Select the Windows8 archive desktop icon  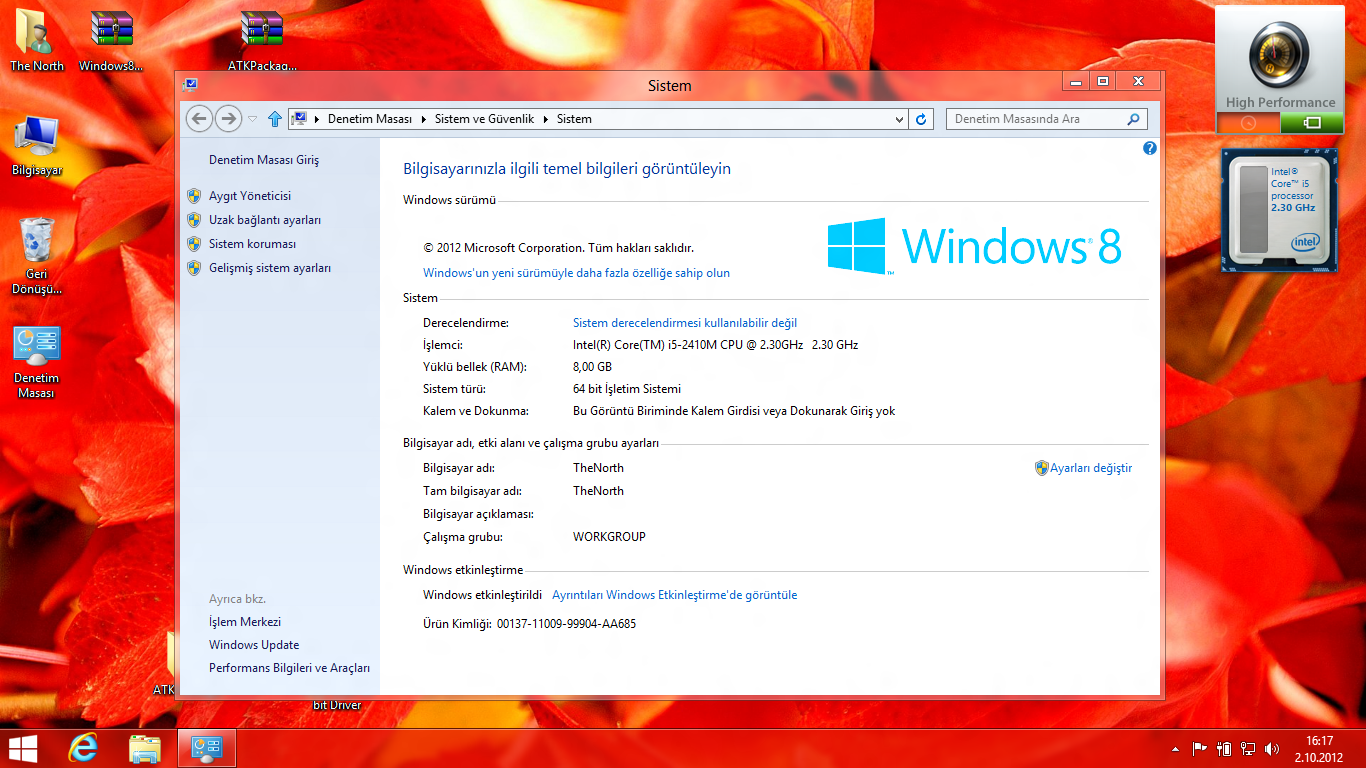point(111,40)
